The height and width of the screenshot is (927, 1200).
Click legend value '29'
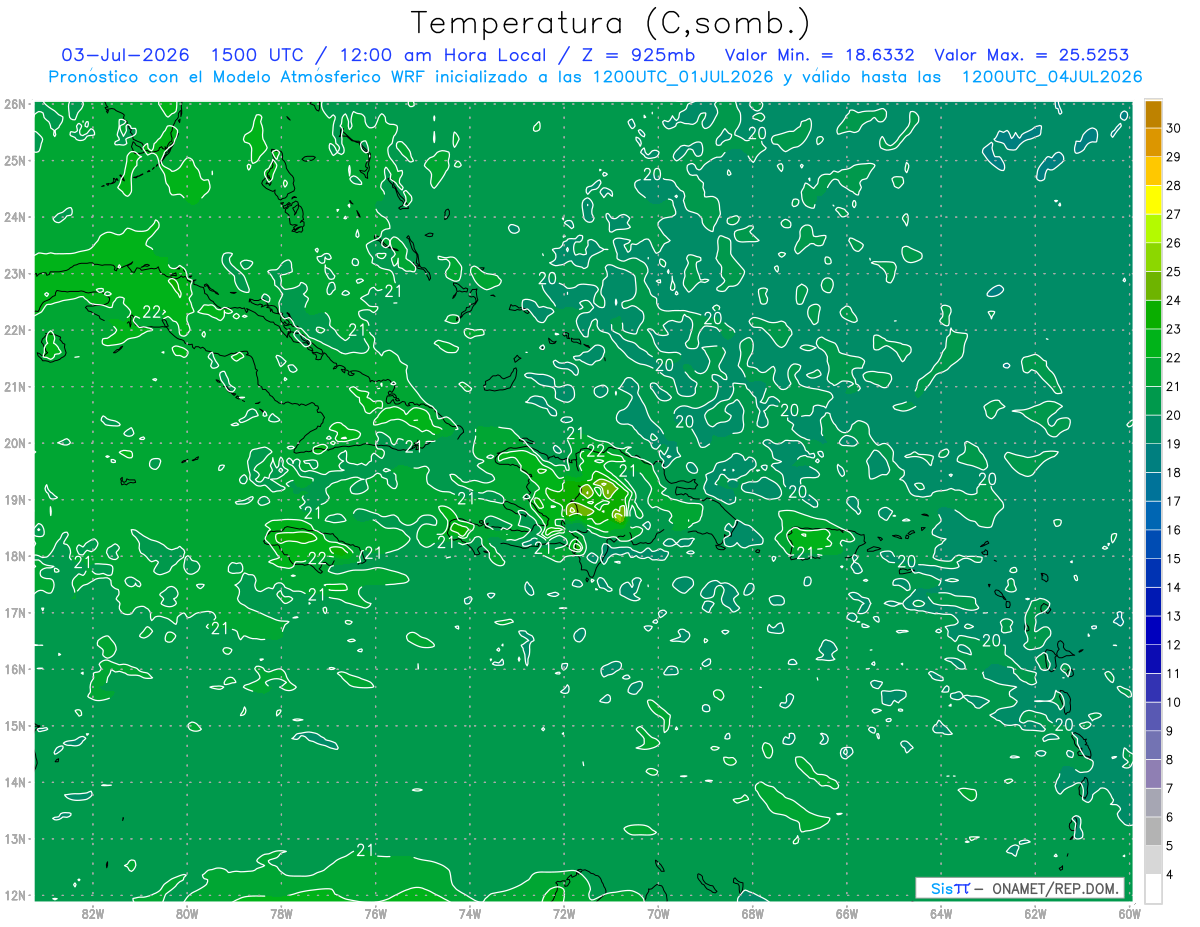1174,157
